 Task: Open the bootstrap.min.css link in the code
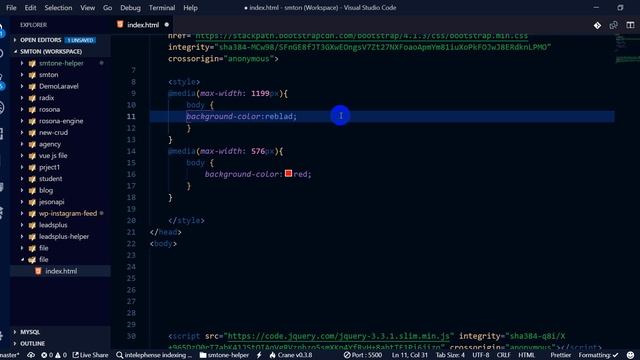[361, 36]
